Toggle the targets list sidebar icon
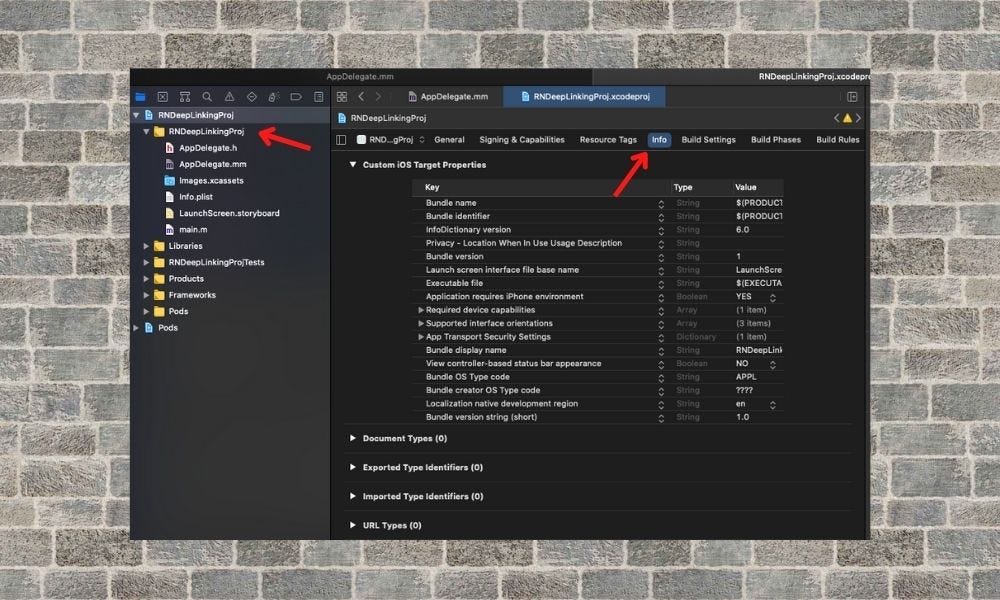The height and width of the screenshot is (600, 1000). click(x=341, y=140)
